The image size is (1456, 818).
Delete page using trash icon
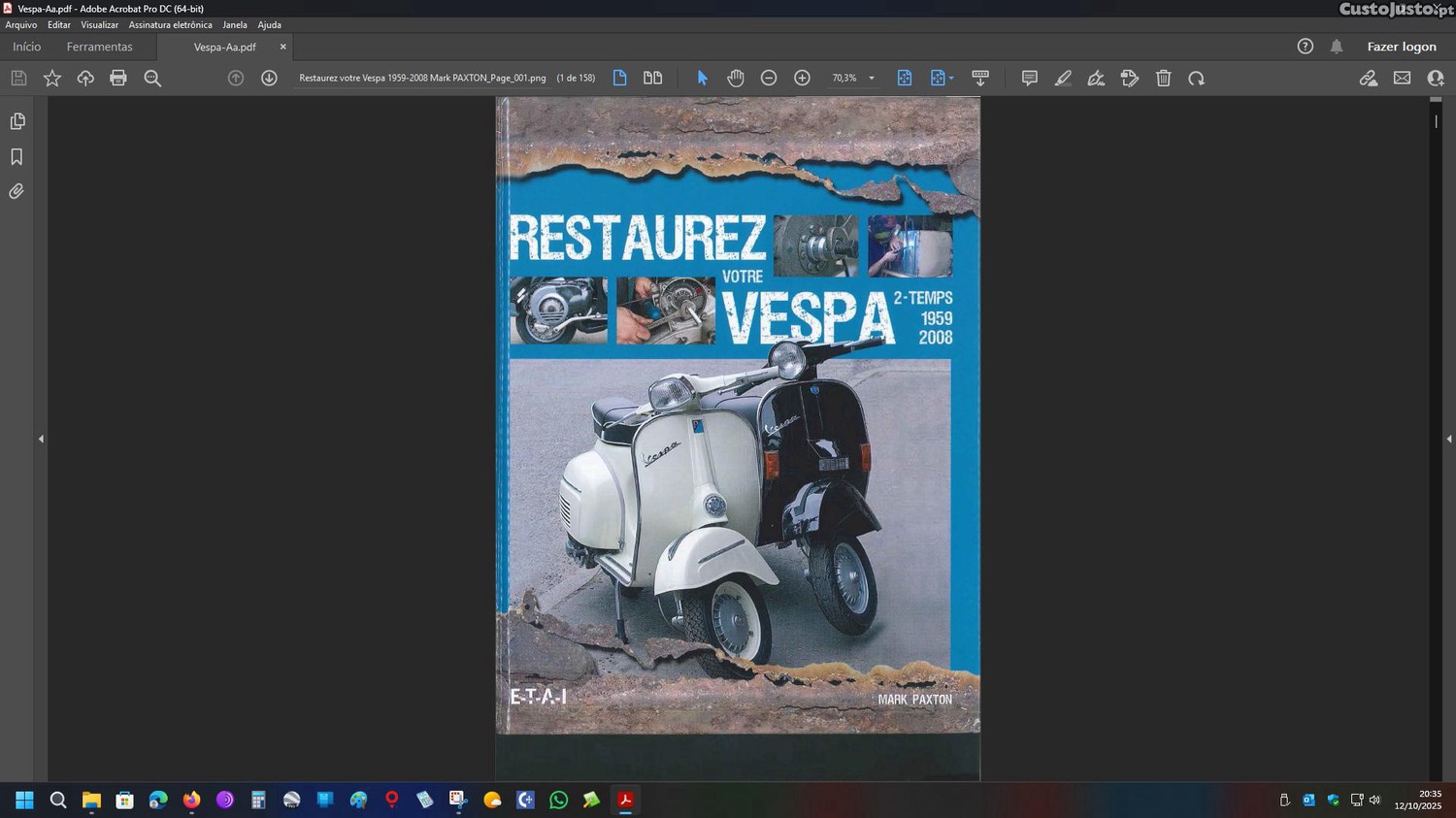pos(1164,79)
